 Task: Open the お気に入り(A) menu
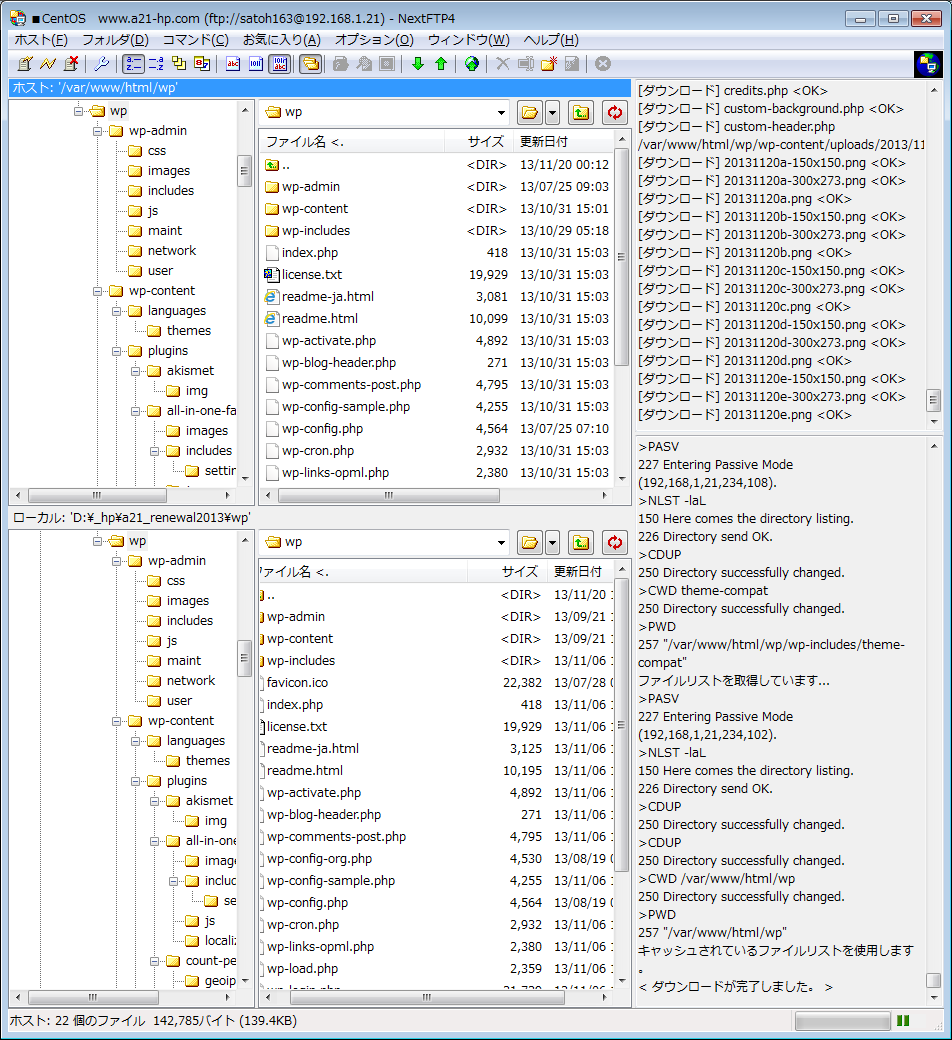pos(281,40)
